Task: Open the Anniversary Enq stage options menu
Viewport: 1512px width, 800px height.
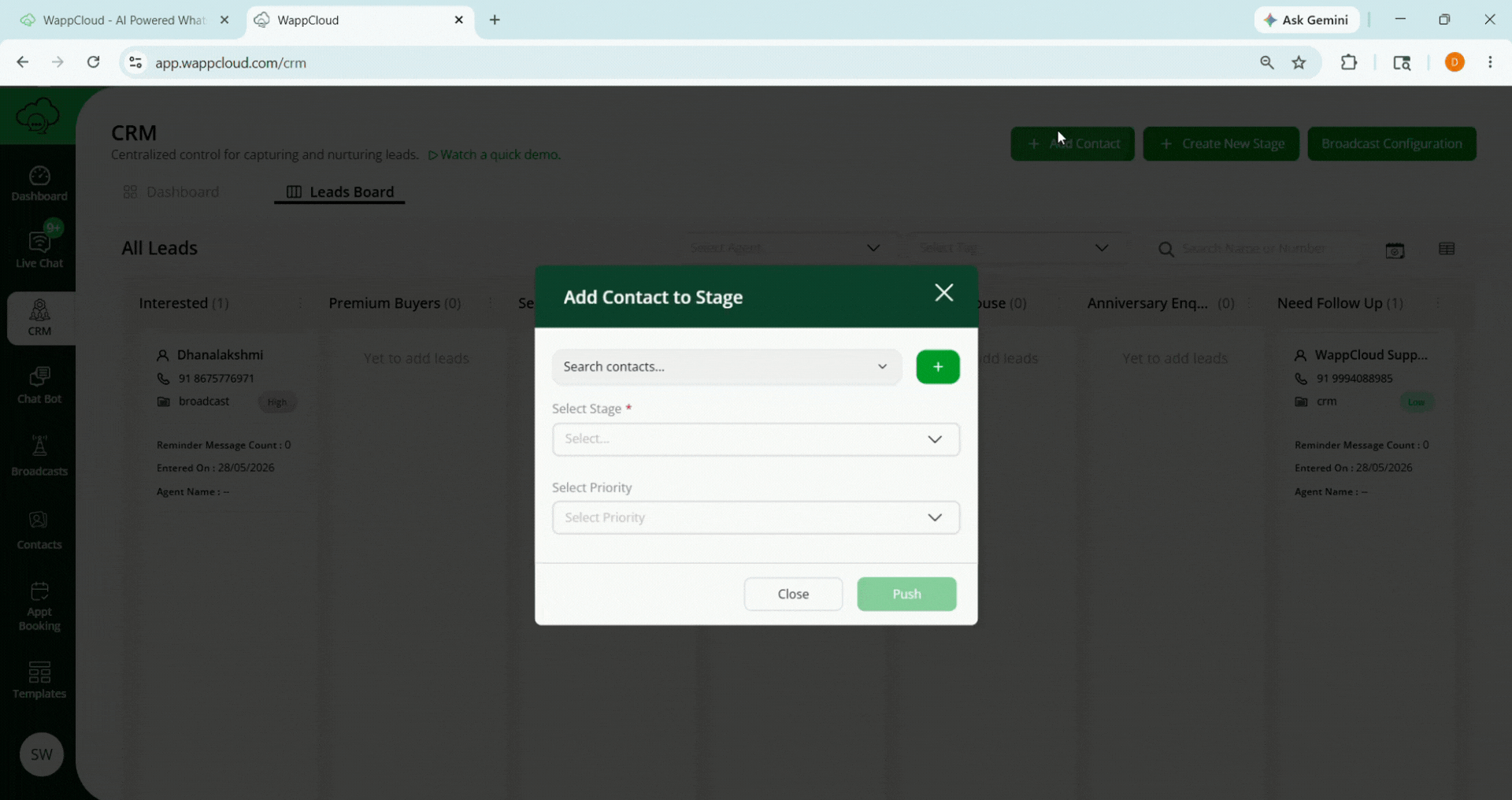Action: (x=1248, y=303)
